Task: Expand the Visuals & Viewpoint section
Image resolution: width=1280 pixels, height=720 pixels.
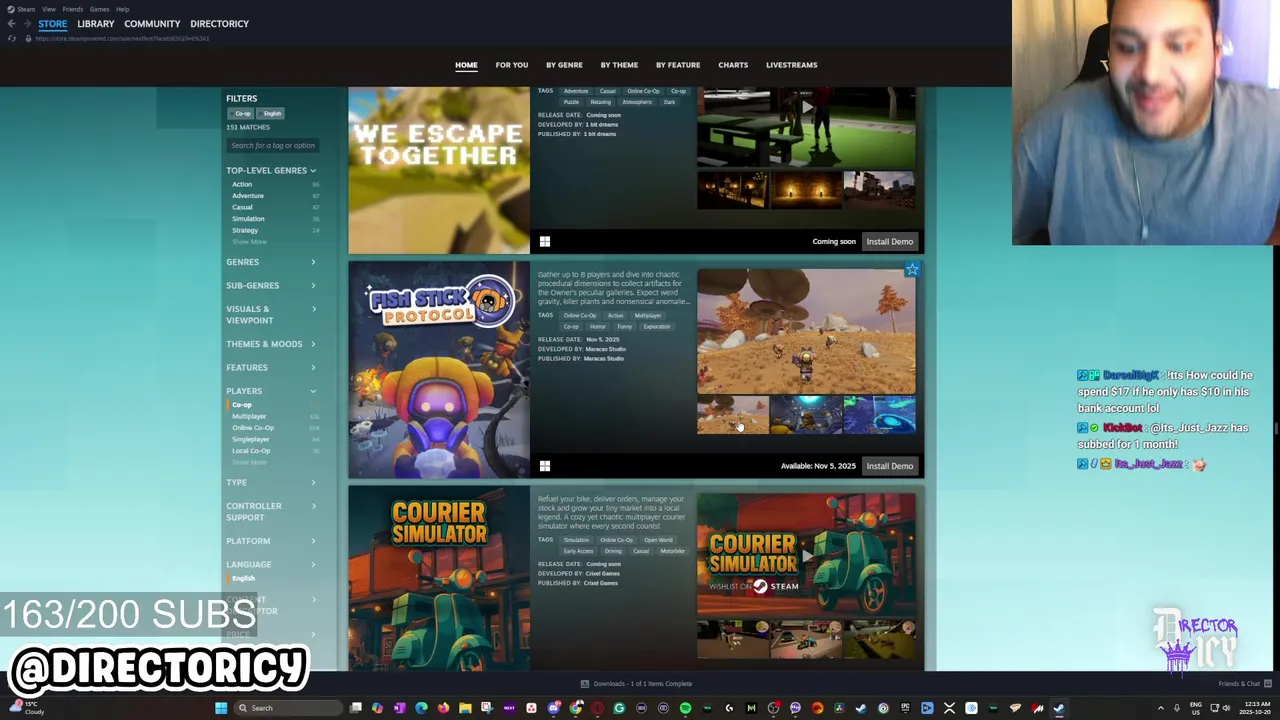Action: click(271, 315)
